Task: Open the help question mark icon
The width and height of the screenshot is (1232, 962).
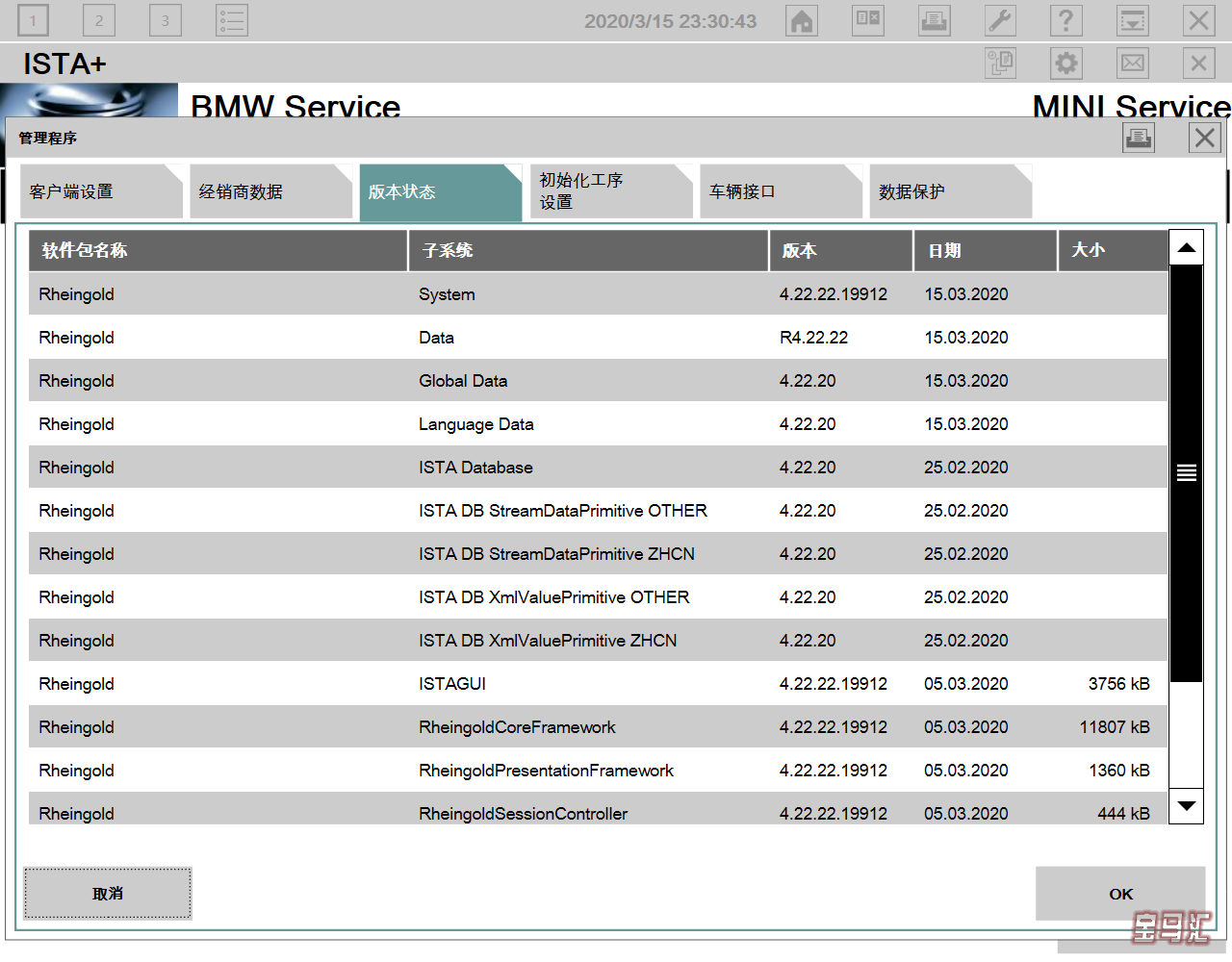Action: [1066, 20]
